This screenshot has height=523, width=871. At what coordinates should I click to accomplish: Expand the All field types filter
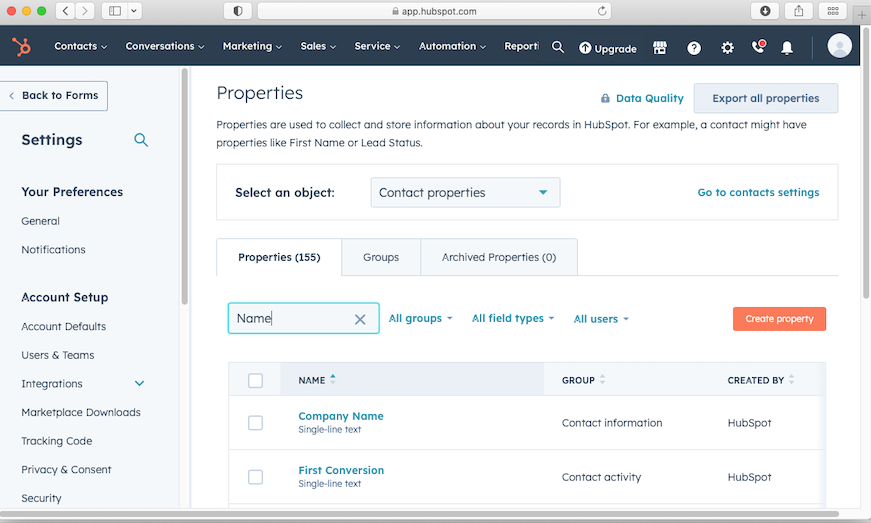click(x=512, y=318)
